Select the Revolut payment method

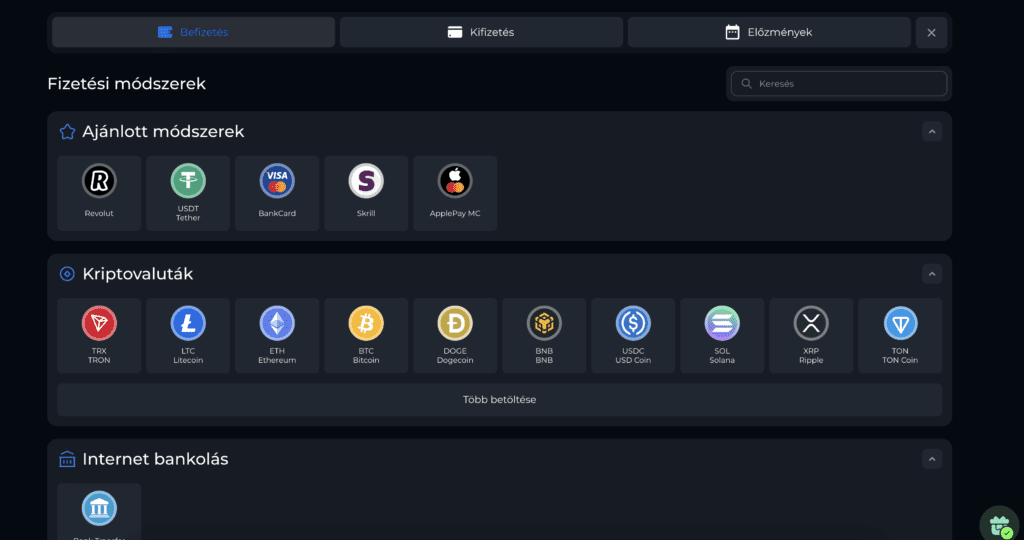click(x=99, y=193)
